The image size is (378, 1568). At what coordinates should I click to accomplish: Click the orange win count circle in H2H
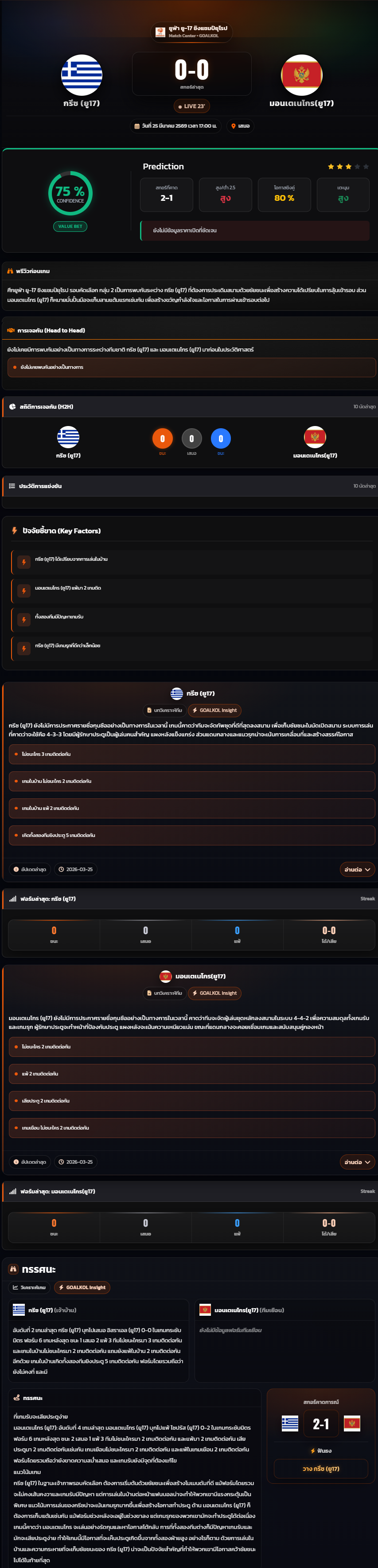coord(163,438)
